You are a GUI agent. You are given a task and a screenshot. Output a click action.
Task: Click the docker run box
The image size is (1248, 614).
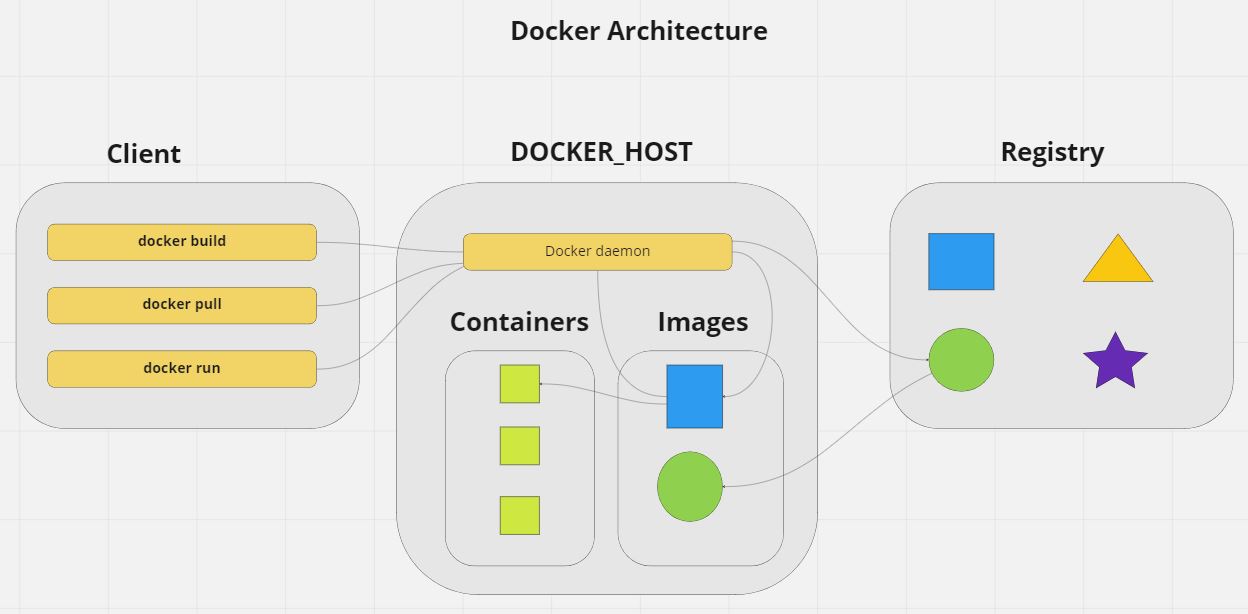click(181, 369)
